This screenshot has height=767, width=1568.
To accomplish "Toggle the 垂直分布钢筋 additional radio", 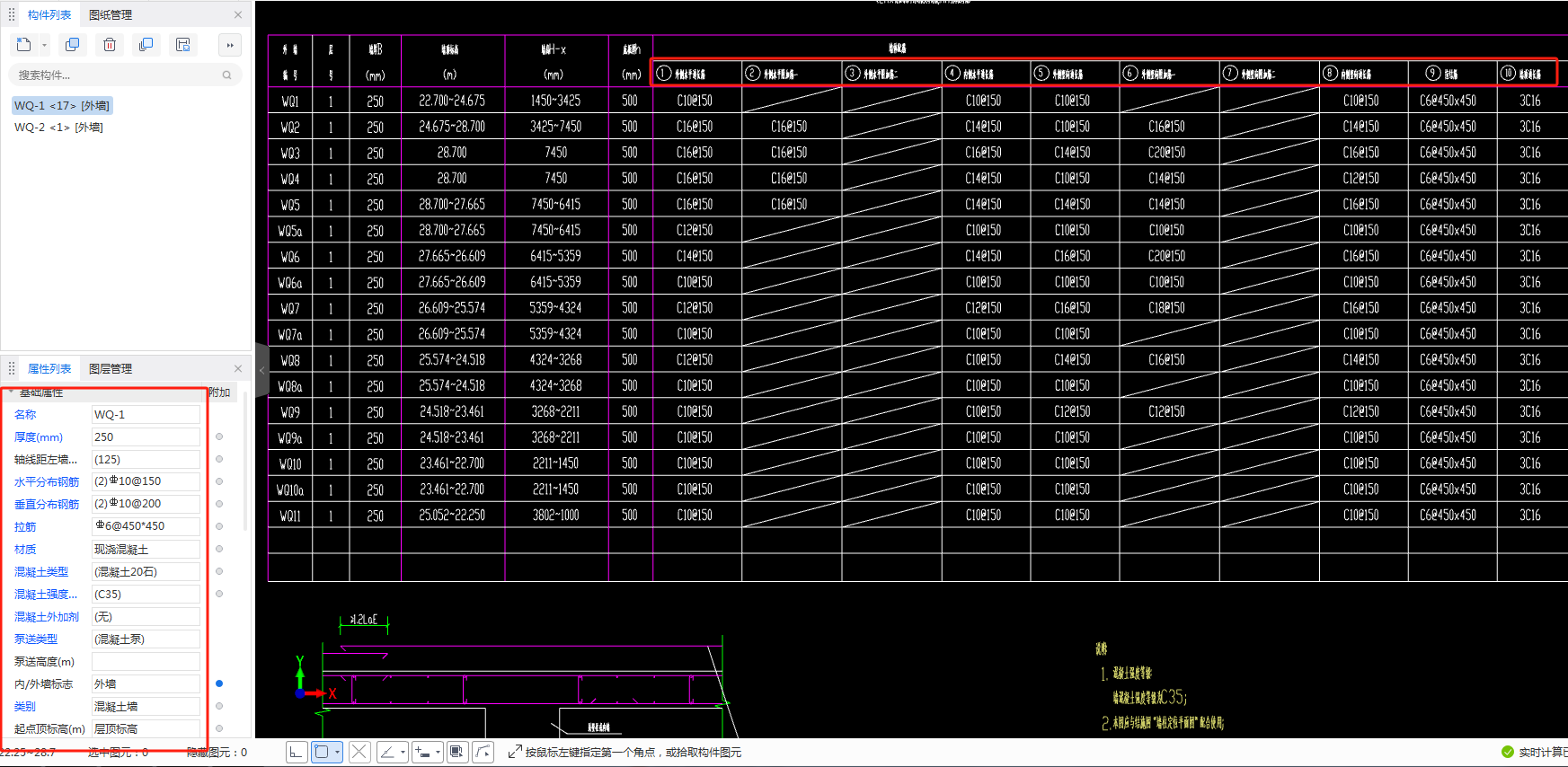I will [x=219, y=505].
